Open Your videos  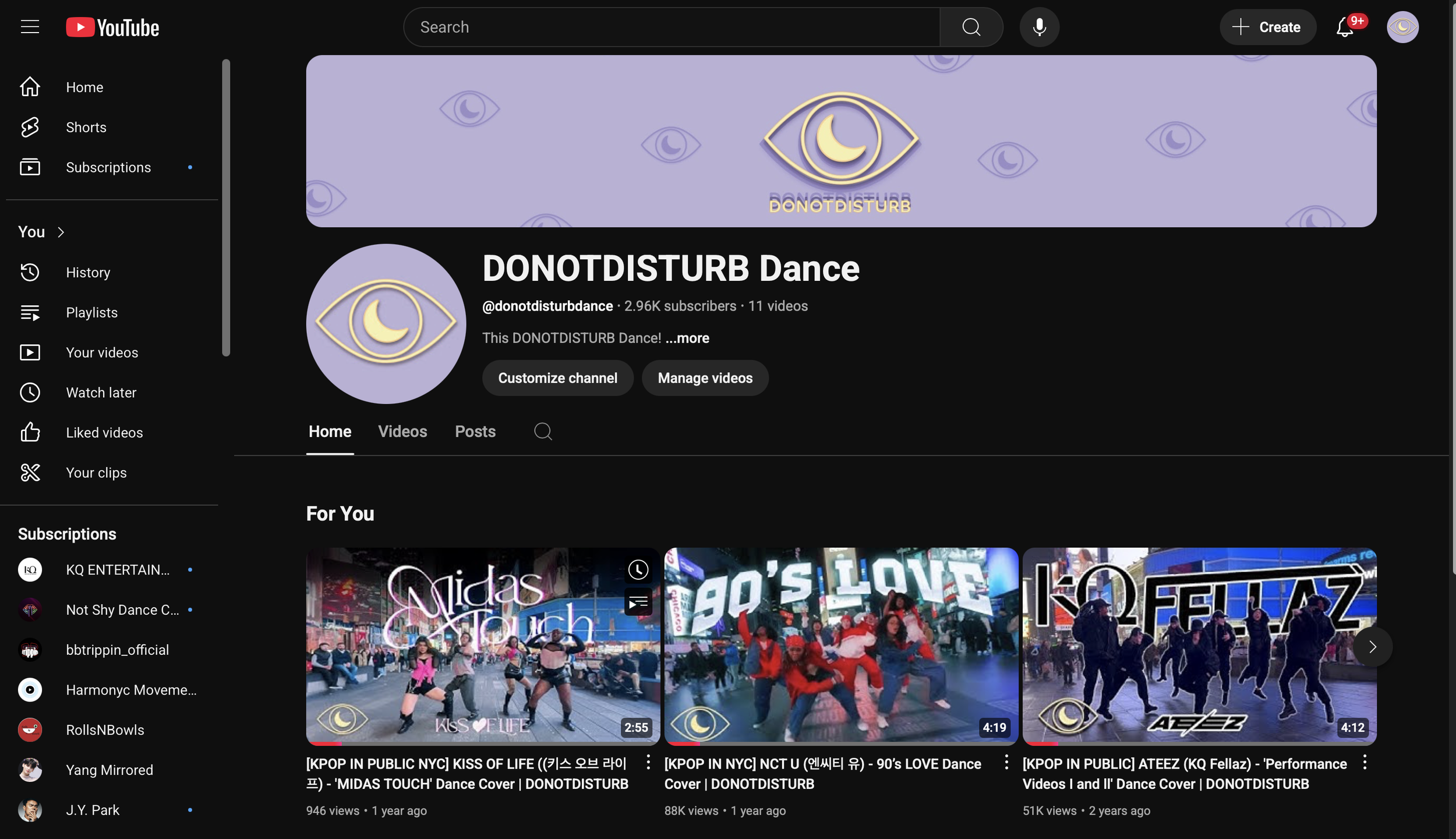(x=112, y=353)
